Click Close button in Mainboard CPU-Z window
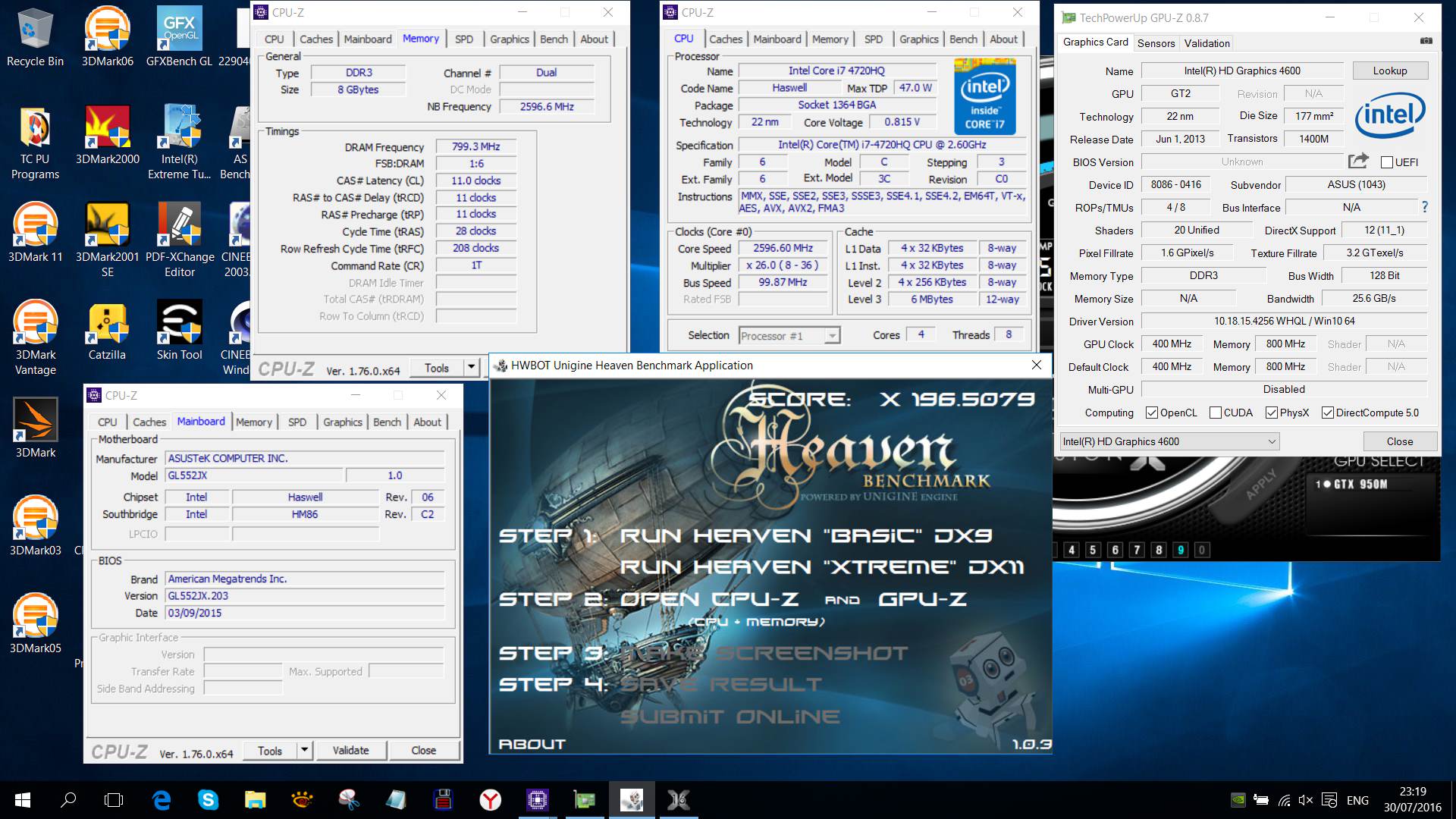Viewport: 1456px width, 819px height. (x=423, y=750)
